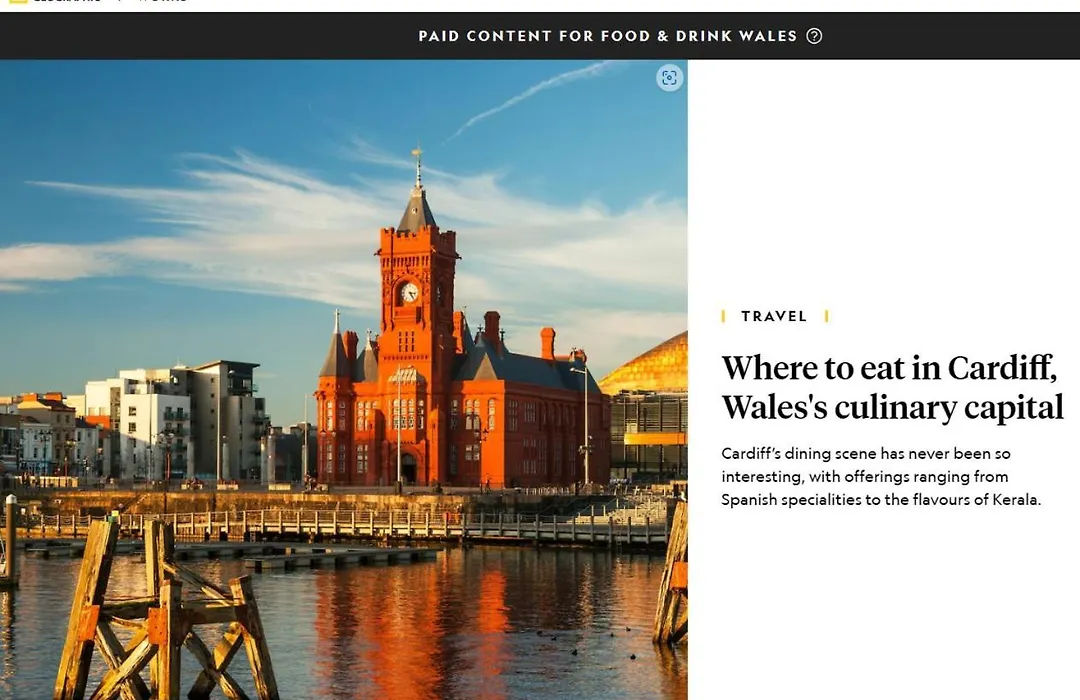Click the weather vane atop the tower
Image resolution: width=1080 pixels, height=700 pixels.
(x=417, y=156)
